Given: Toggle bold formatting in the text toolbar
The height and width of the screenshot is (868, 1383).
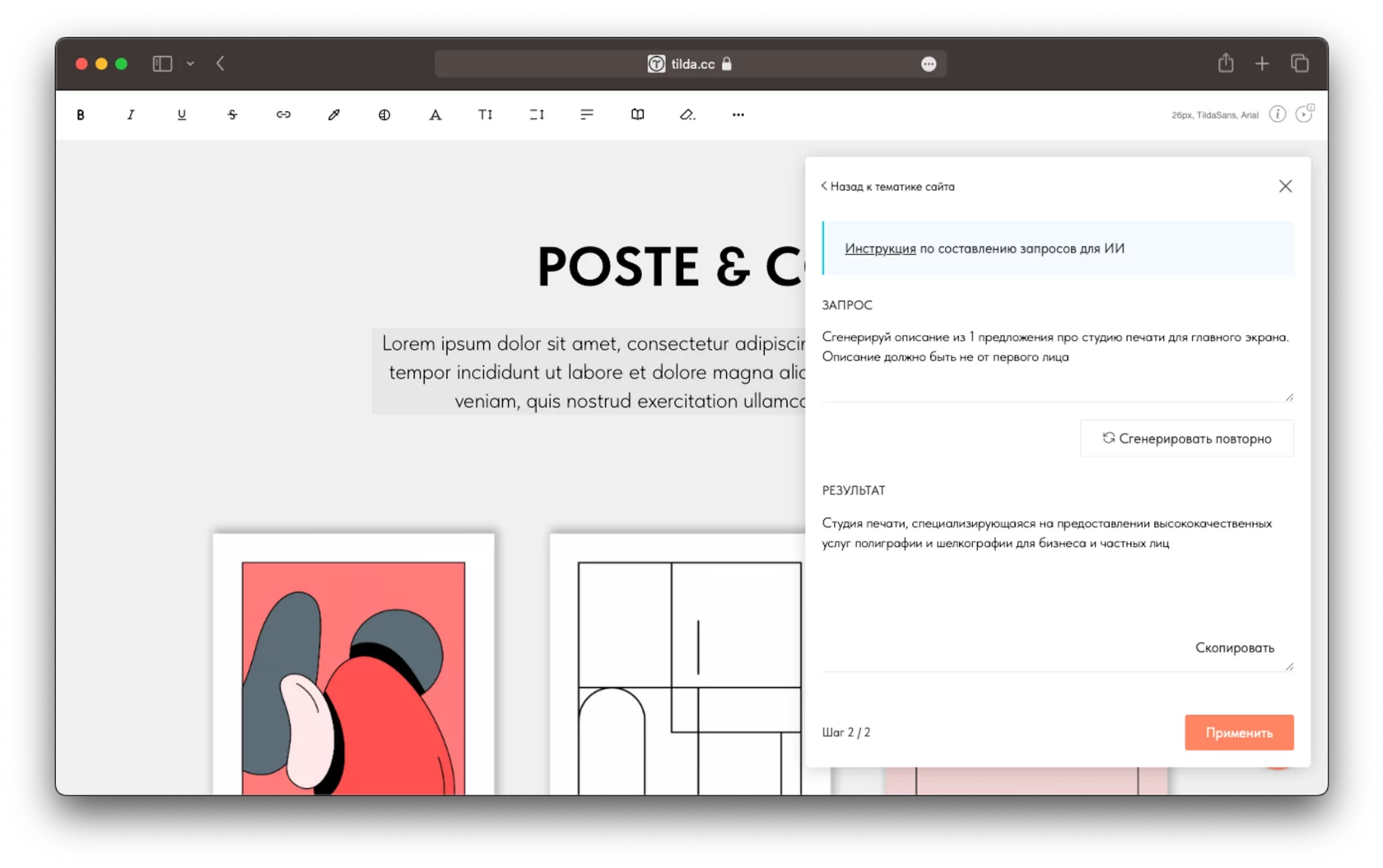Looking at the screenshot, I should coord(80,115).
